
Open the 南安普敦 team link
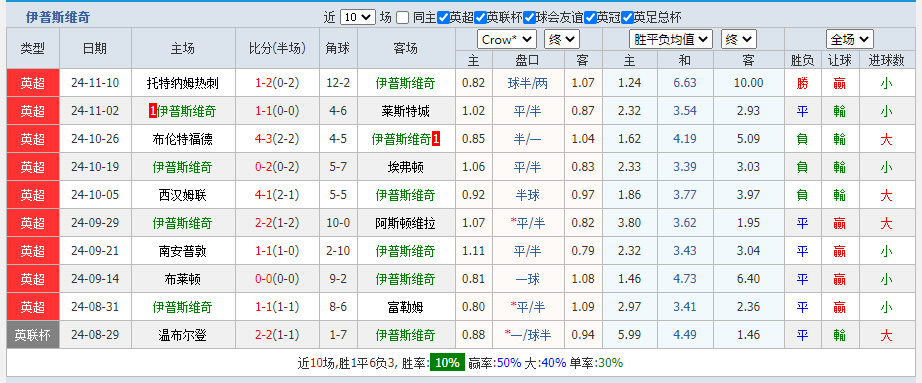pos(182,251)
